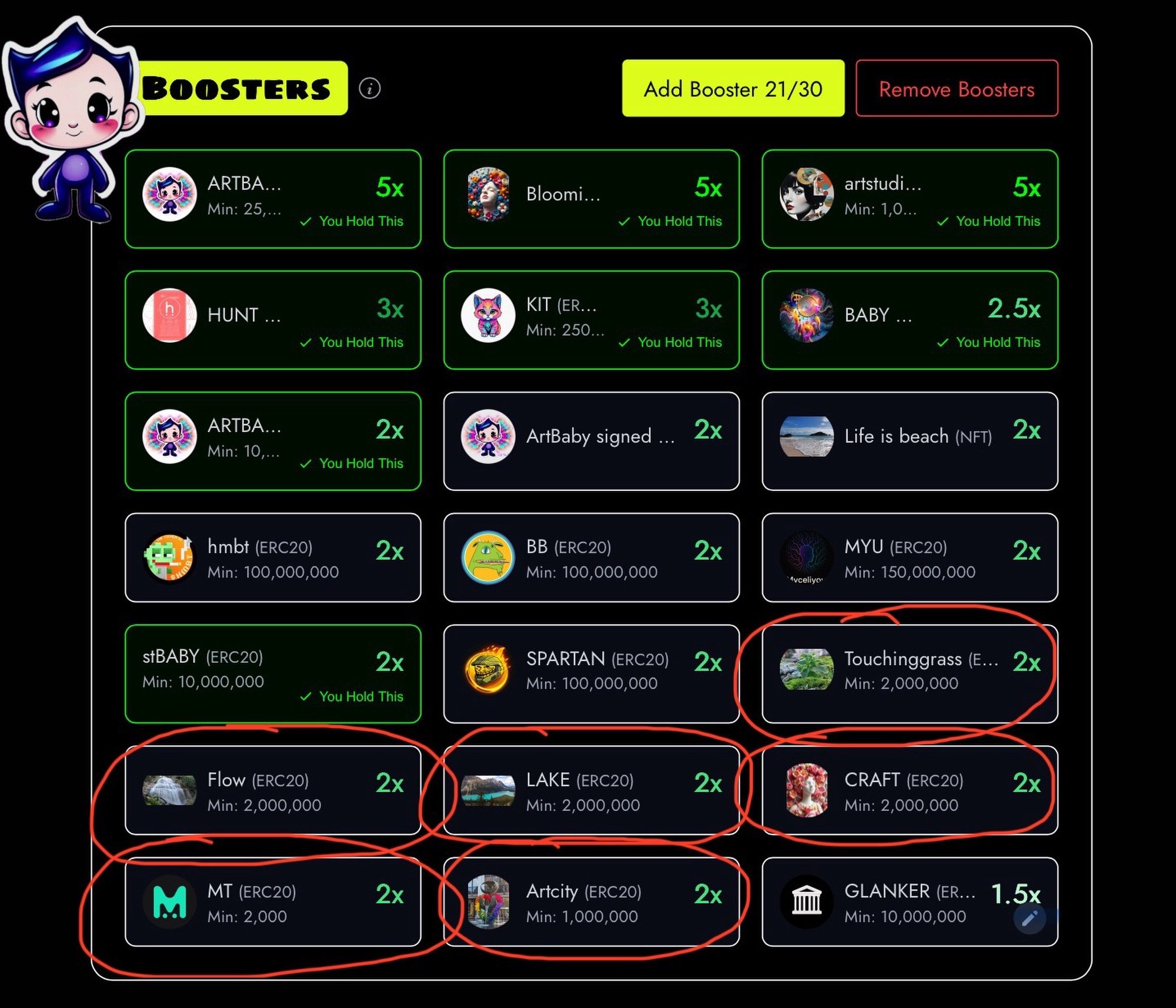This screenshot has height=1008, width=1176.
Task: Click the KIT cat avatar icon
Action: pos(487,315)
